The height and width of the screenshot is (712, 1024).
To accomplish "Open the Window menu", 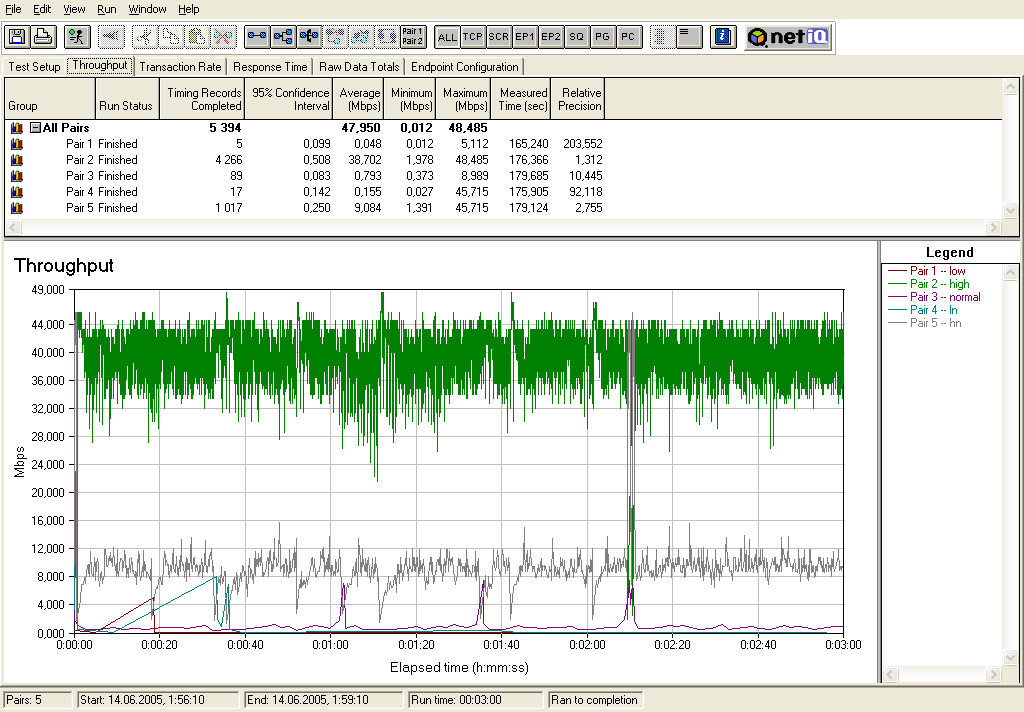I will coord(148,9).
